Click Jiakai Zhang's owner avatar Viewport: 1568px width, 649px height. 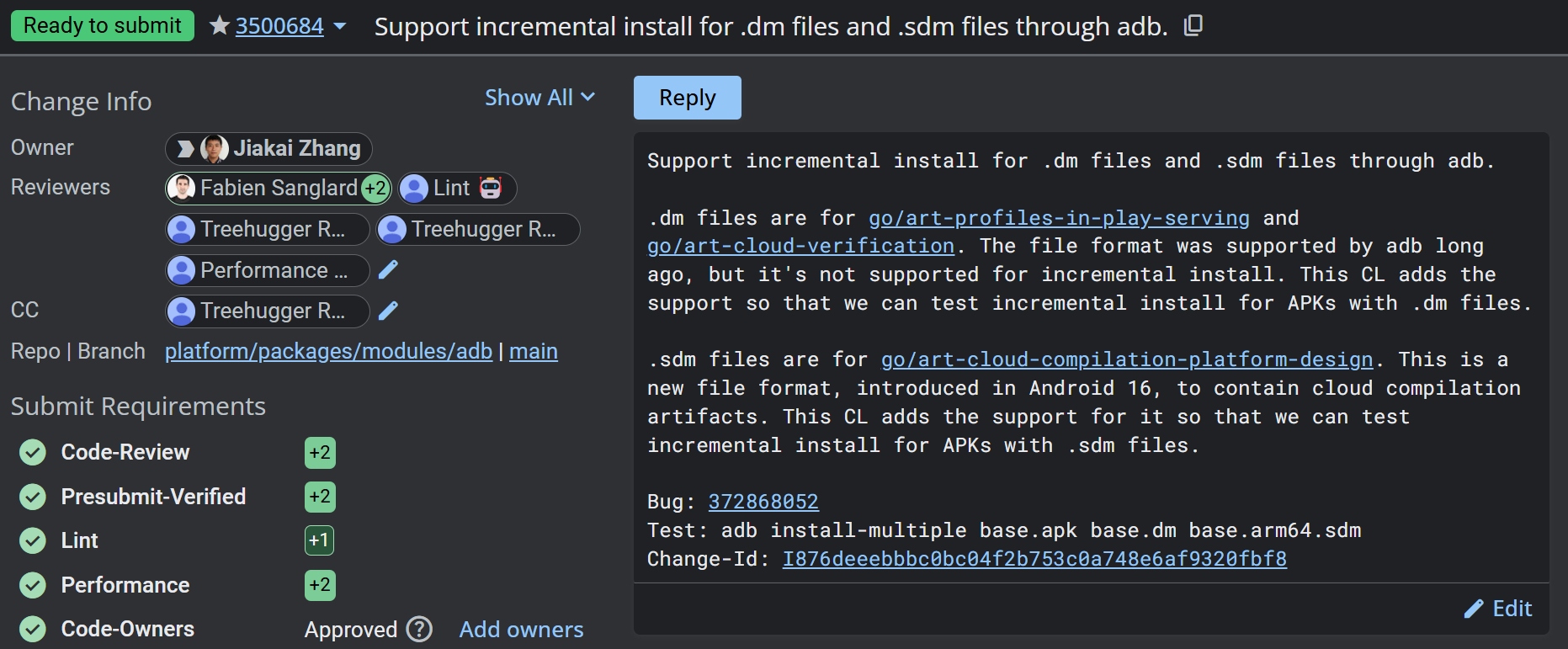pos(215,149)
